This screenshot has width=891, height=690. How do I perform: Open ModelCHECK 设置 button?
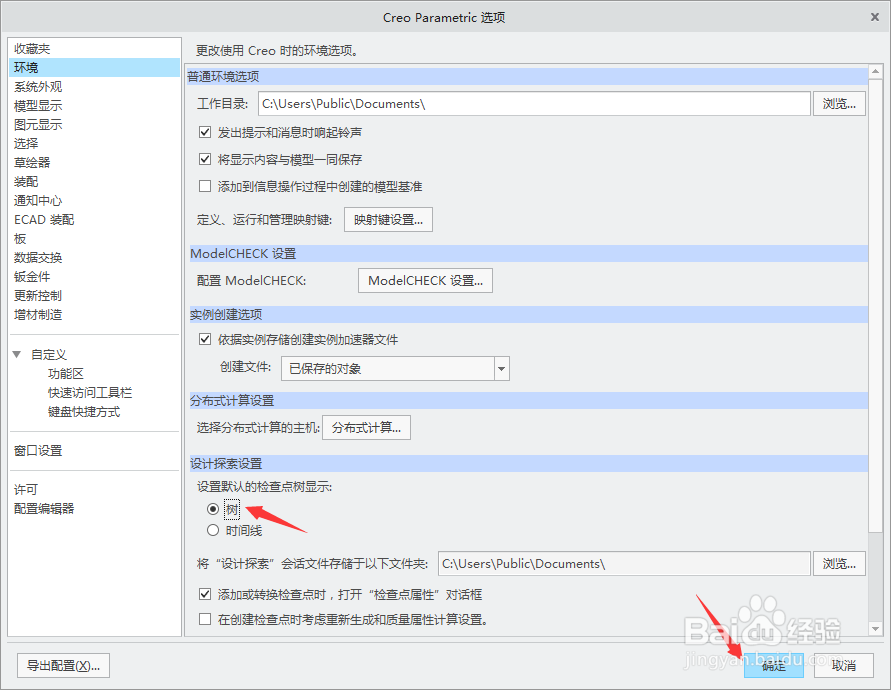[x=425, y=281]
